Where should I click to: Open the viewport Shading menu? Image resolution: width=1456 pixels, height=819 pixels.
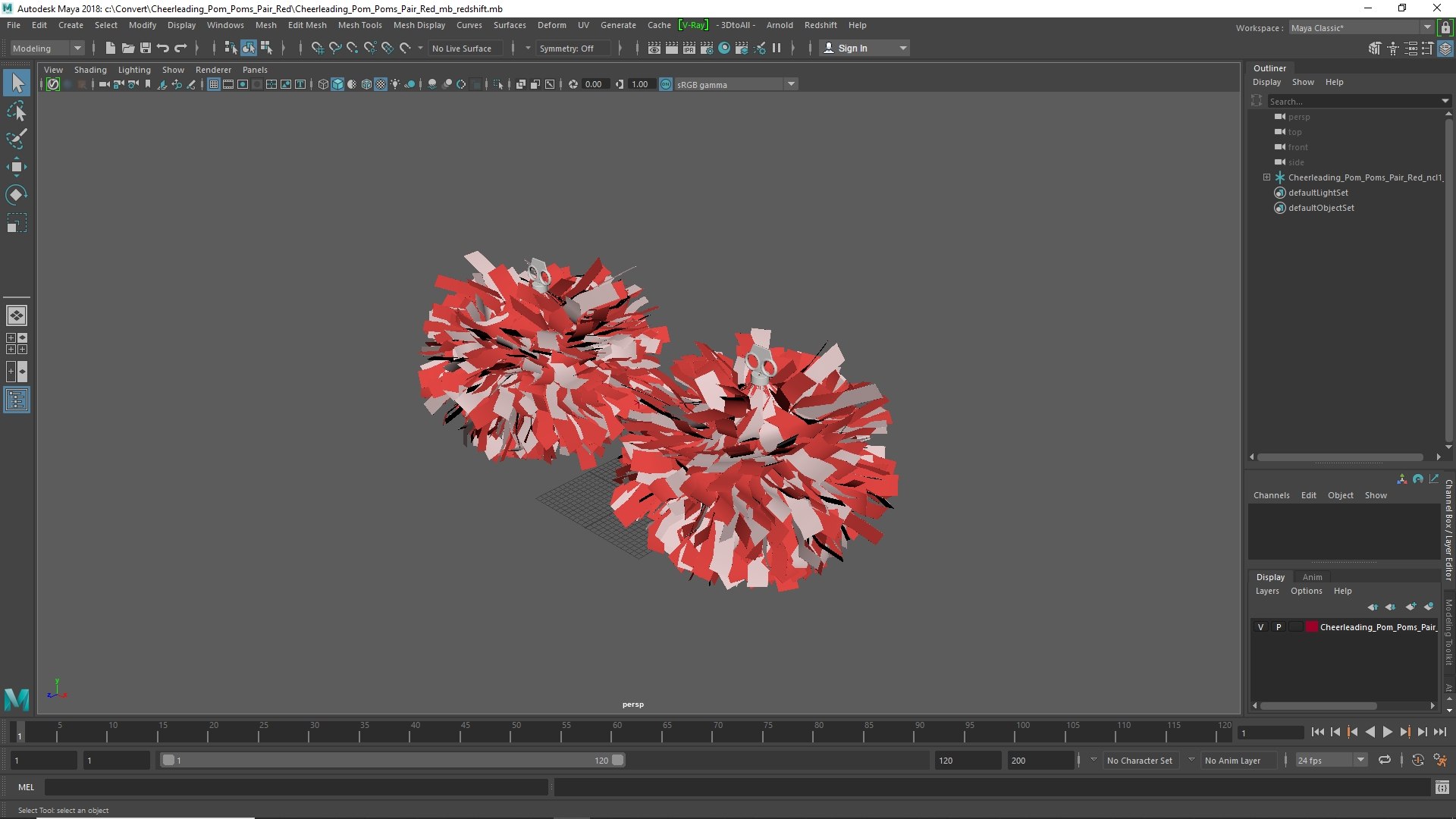90,69
